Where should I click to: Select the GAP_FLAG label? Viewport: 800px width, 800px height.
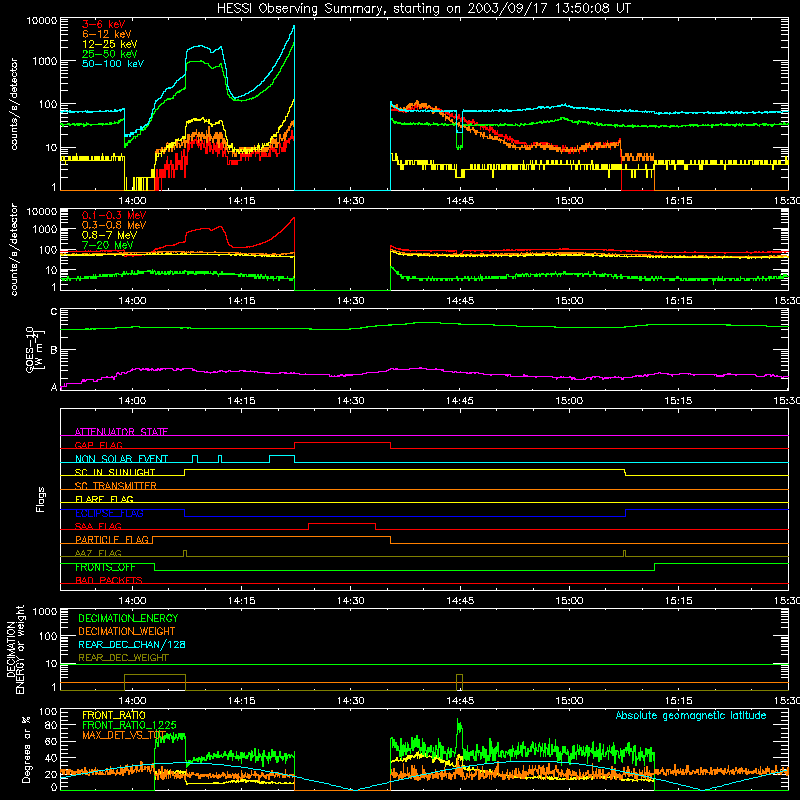point(98,445)
